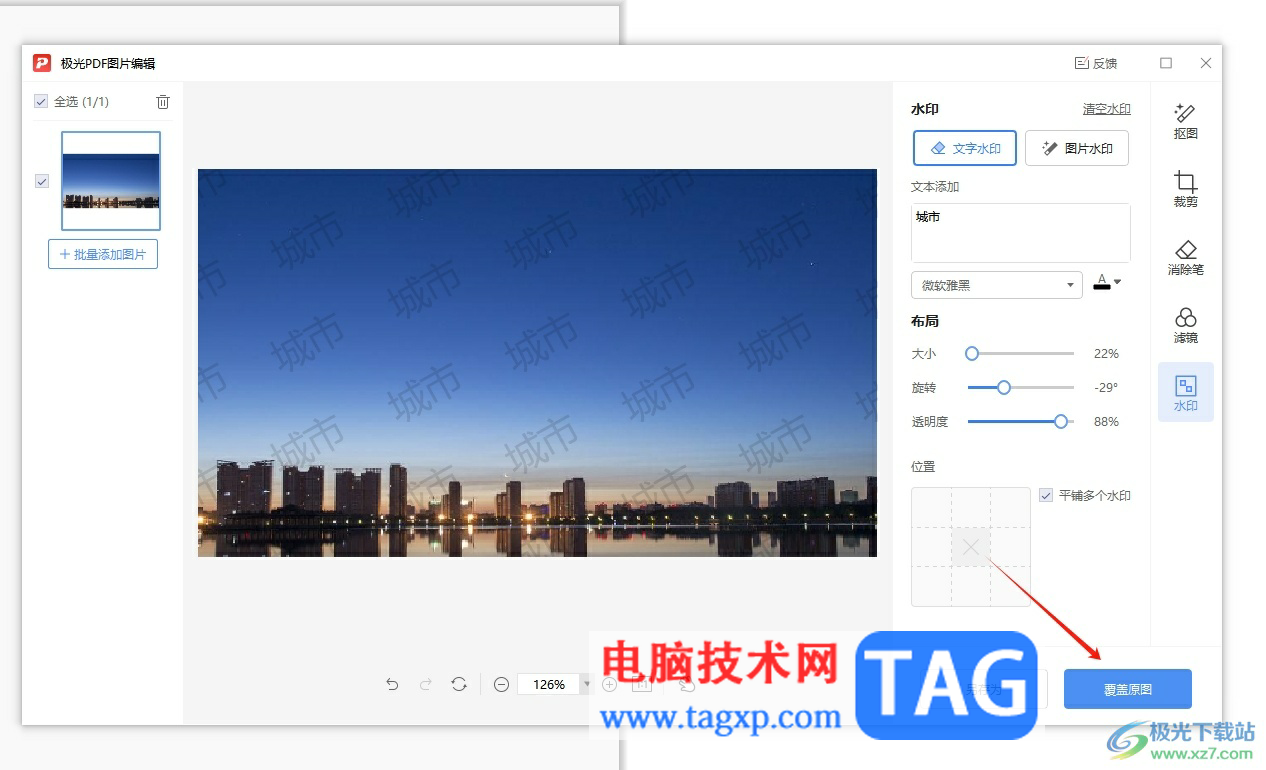Open the 反馈 feedback option
Viewport: 1266px width, 770px height.
(x=1096, y=63)
